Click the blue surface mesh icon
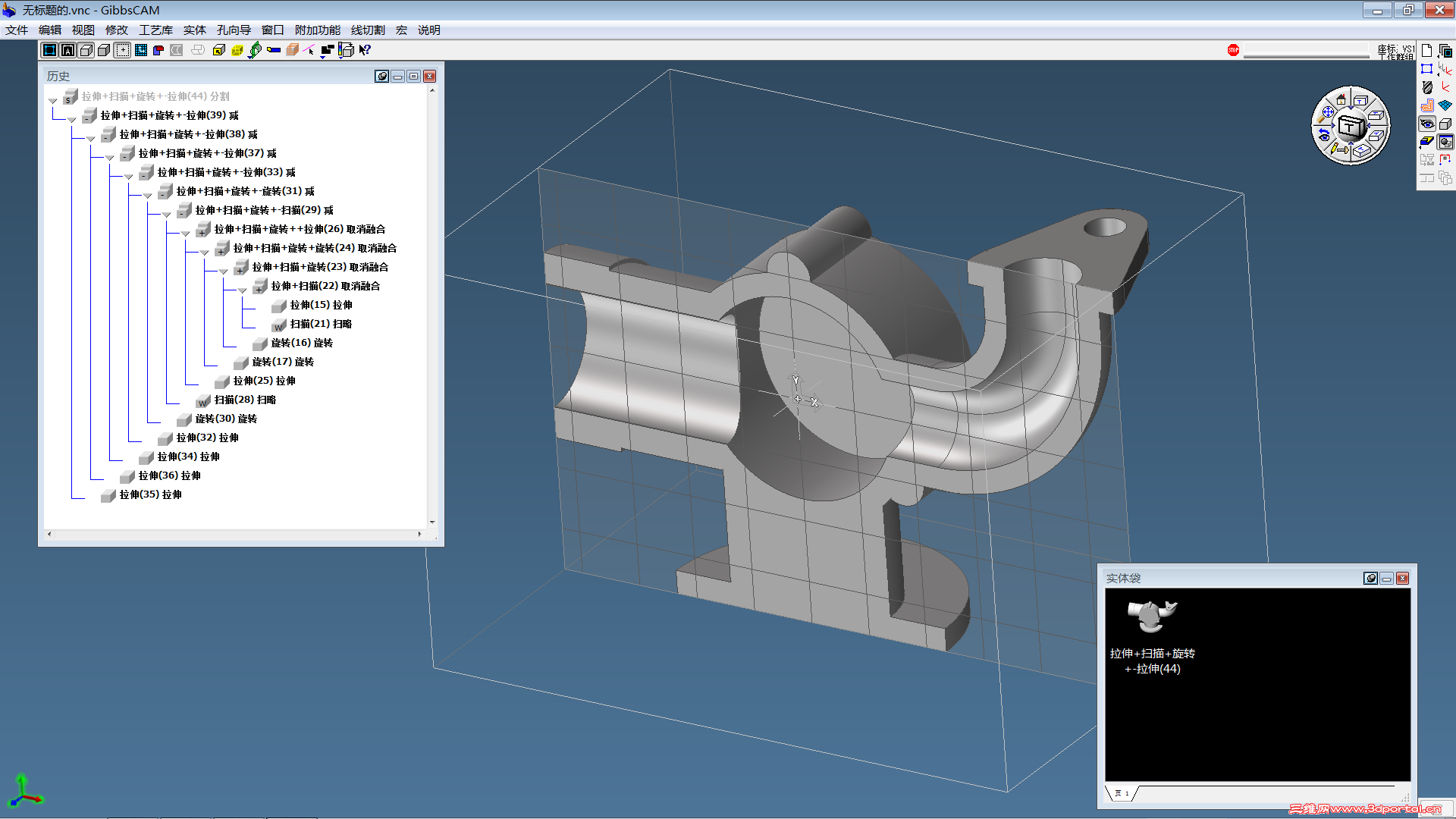The height and width of the screenshot is (819, 1456). pyautogui.click(x=1445, y=105)
